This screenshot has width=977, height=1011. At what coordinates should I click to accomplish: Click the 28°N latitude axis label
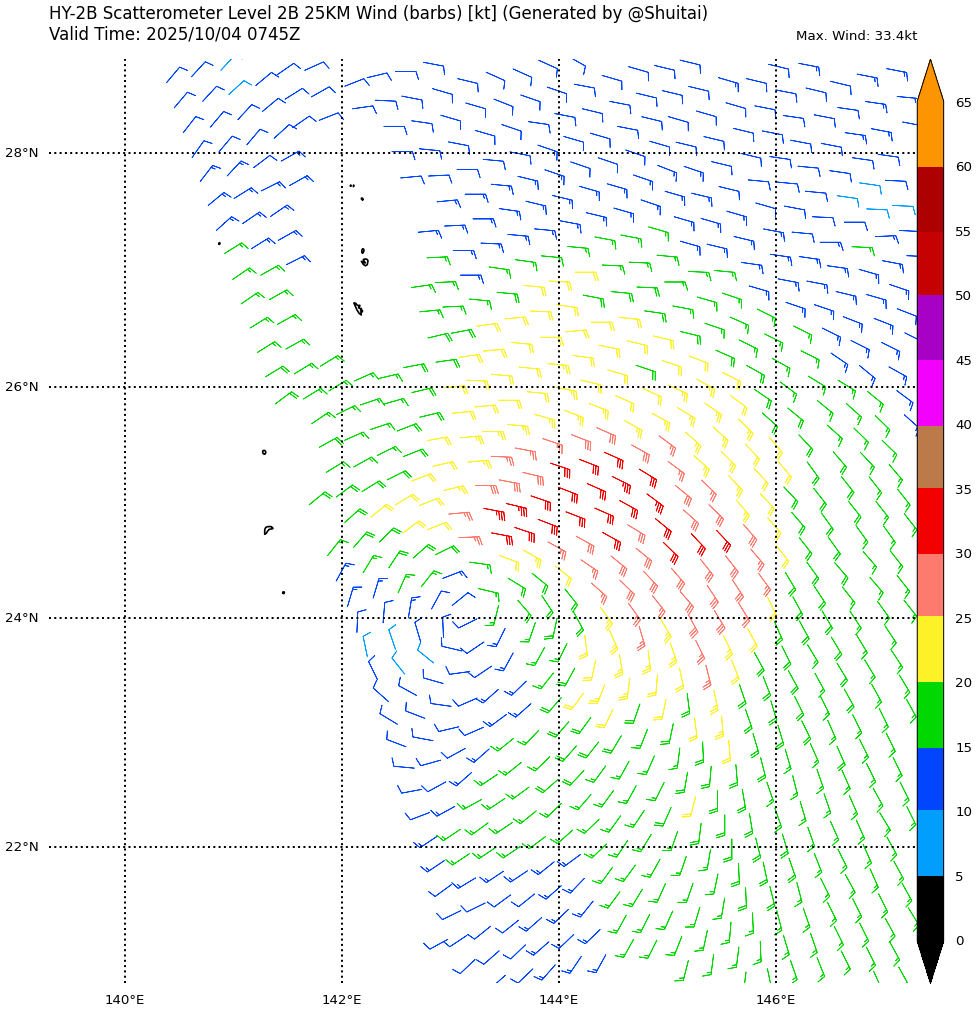[x=22, y=153]
